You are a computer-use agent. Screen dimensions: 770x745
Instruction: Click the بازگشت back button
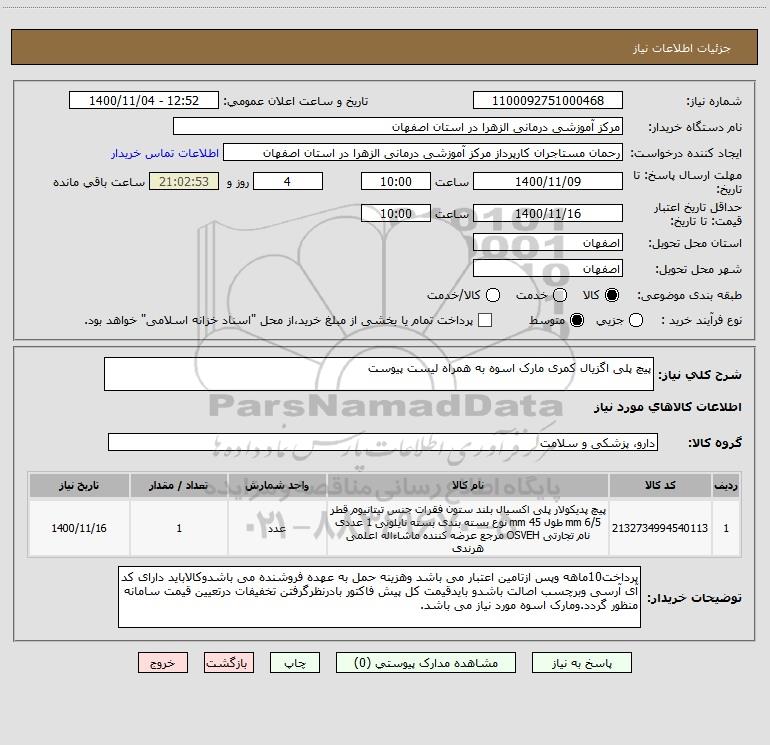(229, 663)
